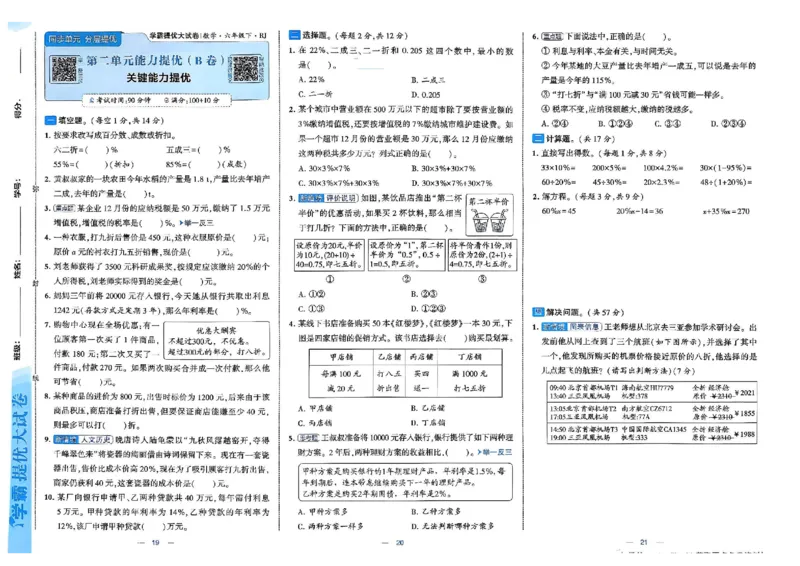Choose option B. 30×3%+30×7%

[x=443, y=168]
